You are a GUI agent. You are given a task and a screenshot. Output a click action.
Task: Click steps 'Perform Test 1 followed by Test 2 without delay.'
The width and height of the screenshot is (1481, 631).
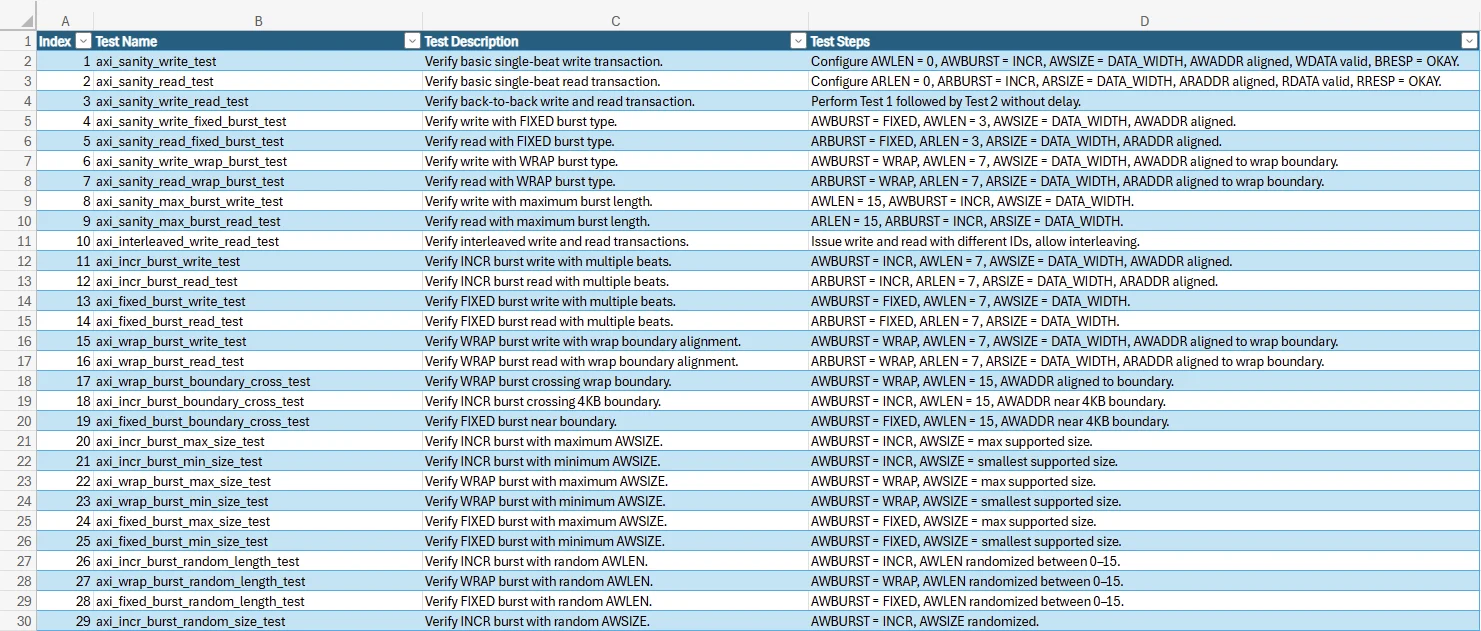[x=945, y=101]
